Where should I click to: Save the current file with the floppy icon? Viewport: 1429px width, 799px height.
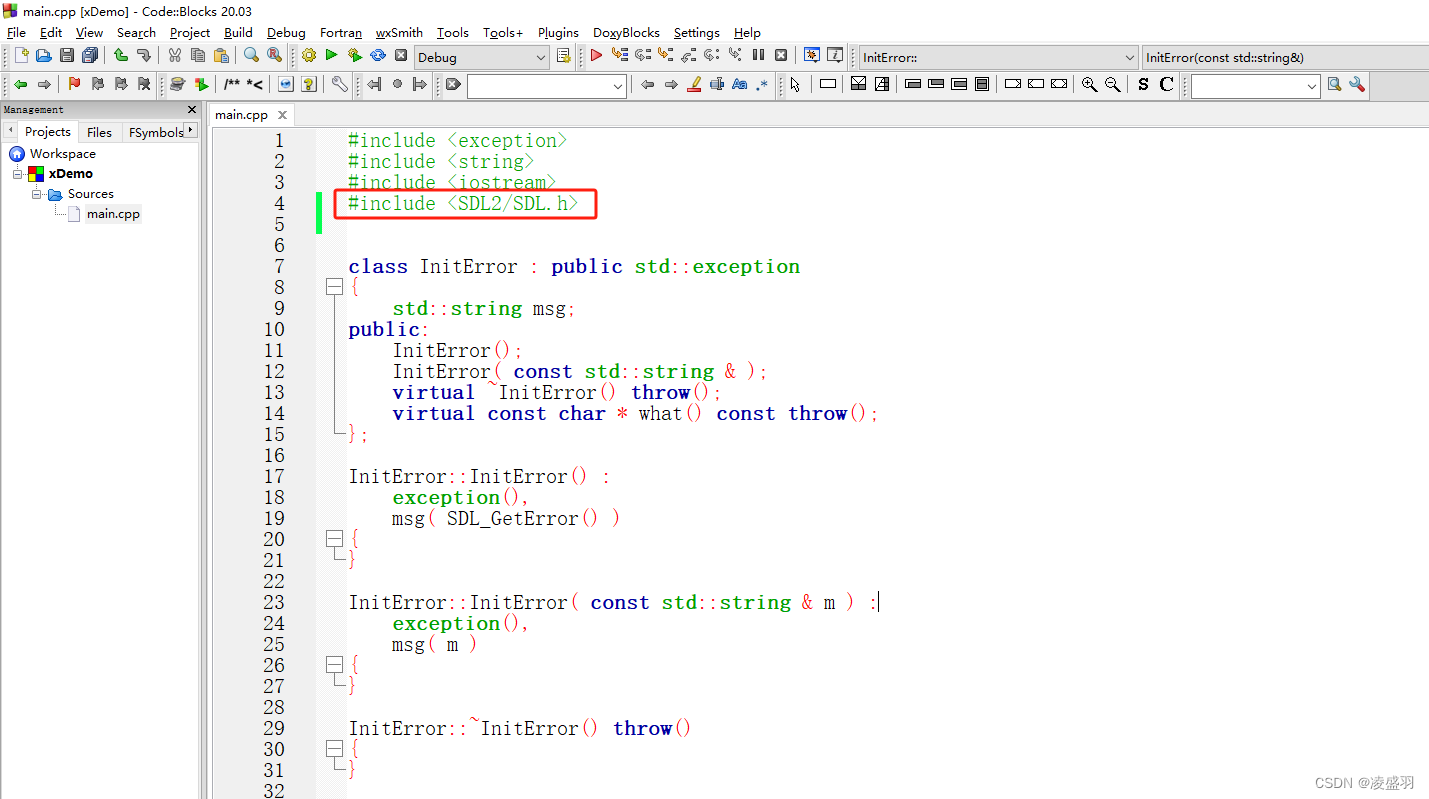point(67,56)
